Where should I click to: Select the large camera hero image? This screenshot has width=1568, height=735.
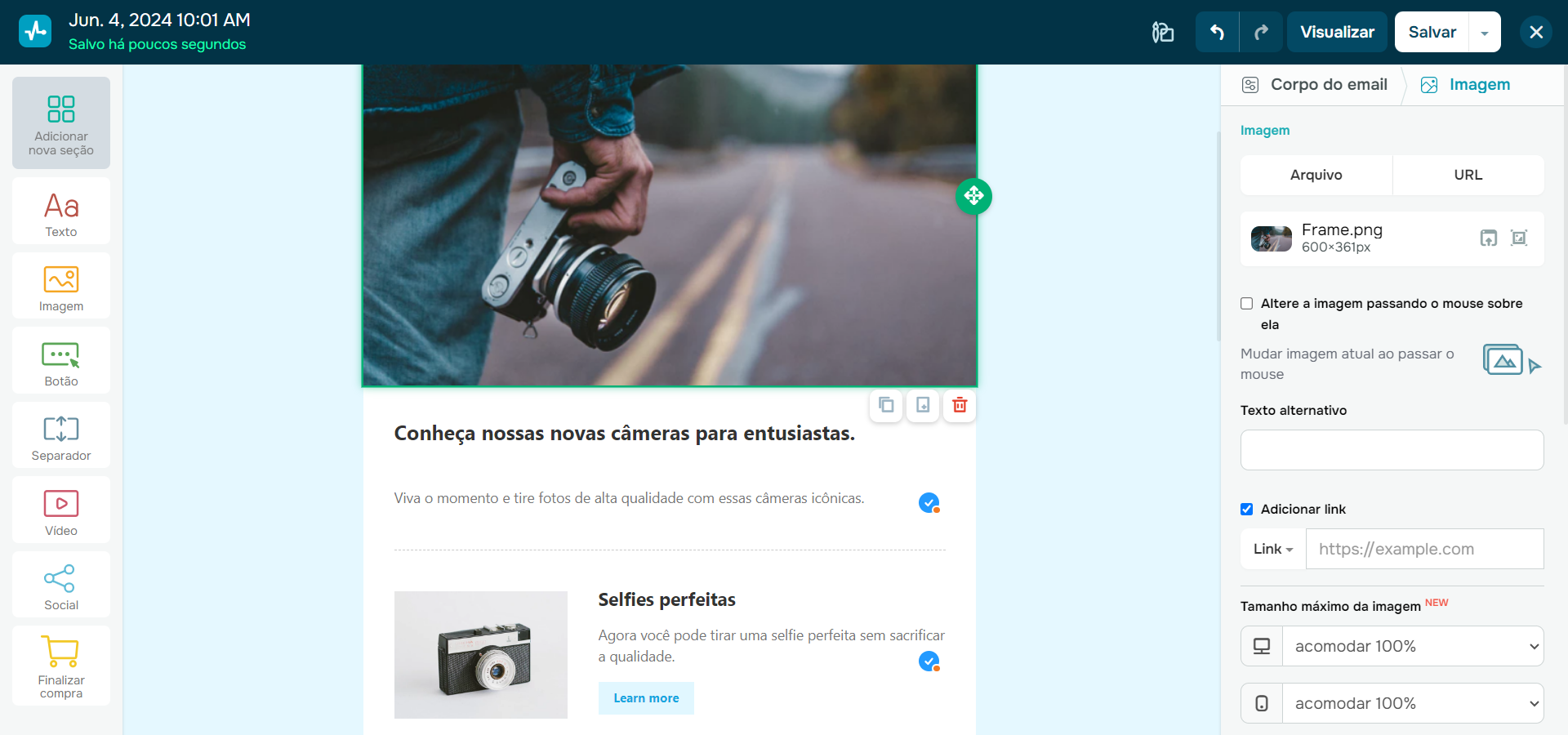[x=670, y=225]
